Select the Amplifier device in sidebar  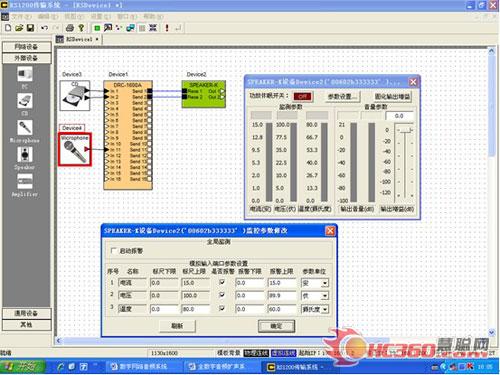coord(25,181)
